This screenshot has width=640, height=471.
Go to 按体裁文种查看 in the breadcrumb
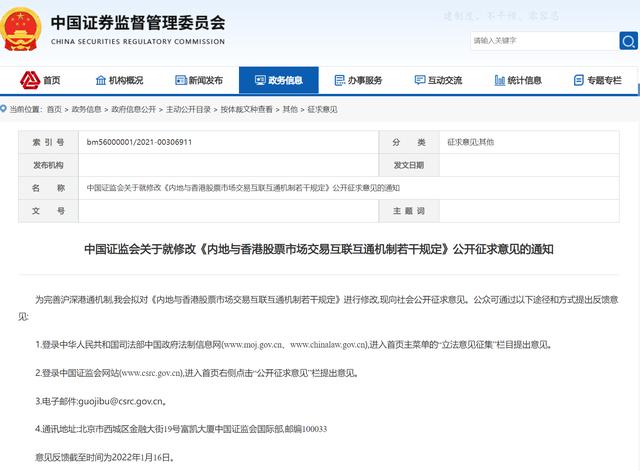247,109
